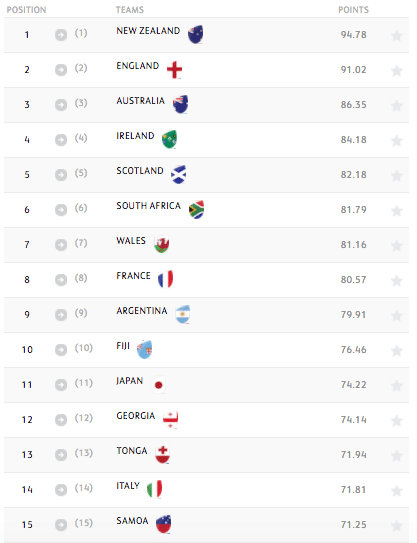This screenshot has height=543, width=417.
Task: Click the Argentina flag icon
Action: 183,314
